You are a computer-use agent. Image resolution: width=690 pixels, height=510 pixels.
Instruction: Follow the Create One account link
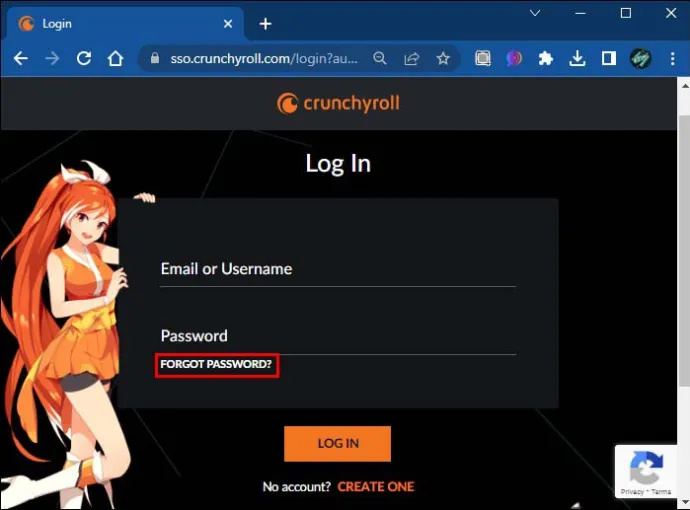(x=376, y=487)
